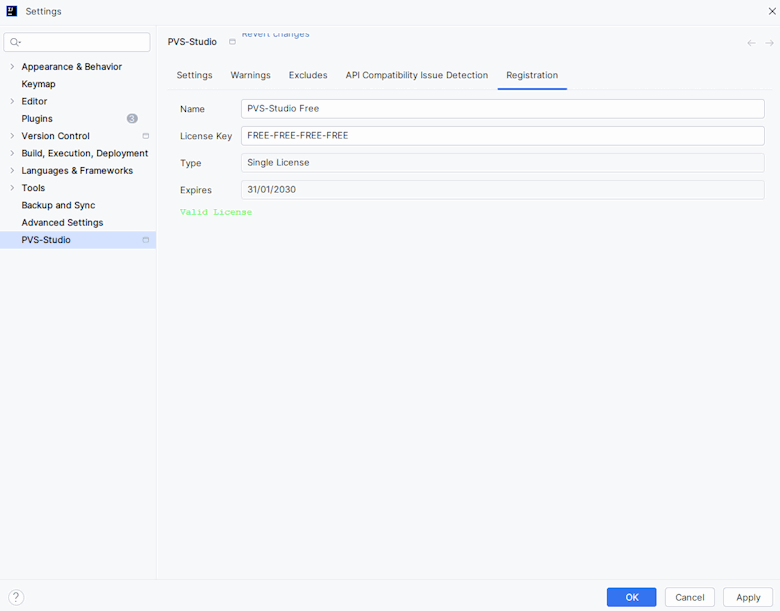
Task: Select Build, Execution, Deployment item
Action: (85, 153)
